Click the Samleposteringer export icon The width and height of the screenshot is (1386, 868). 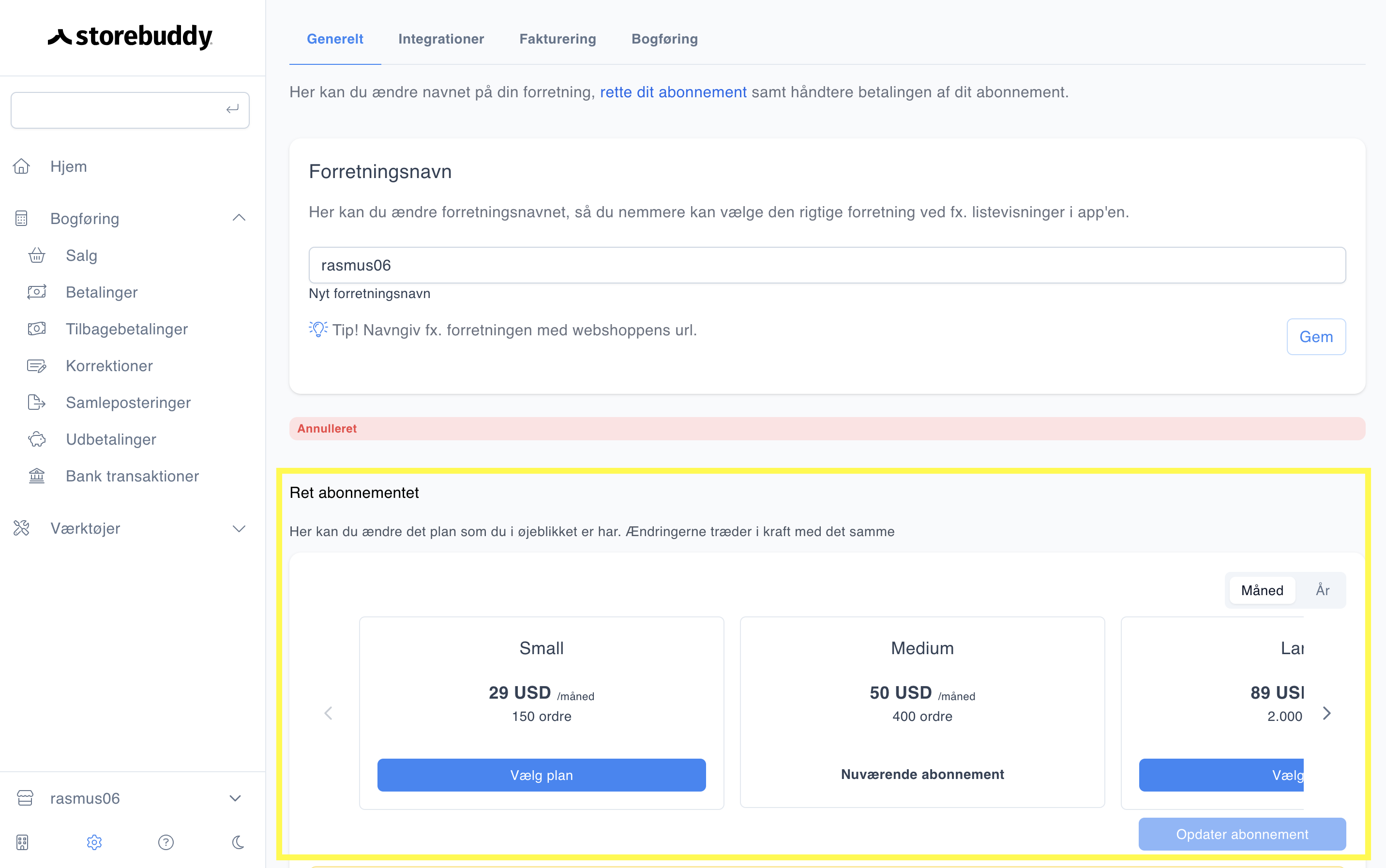tap(37, 403)
